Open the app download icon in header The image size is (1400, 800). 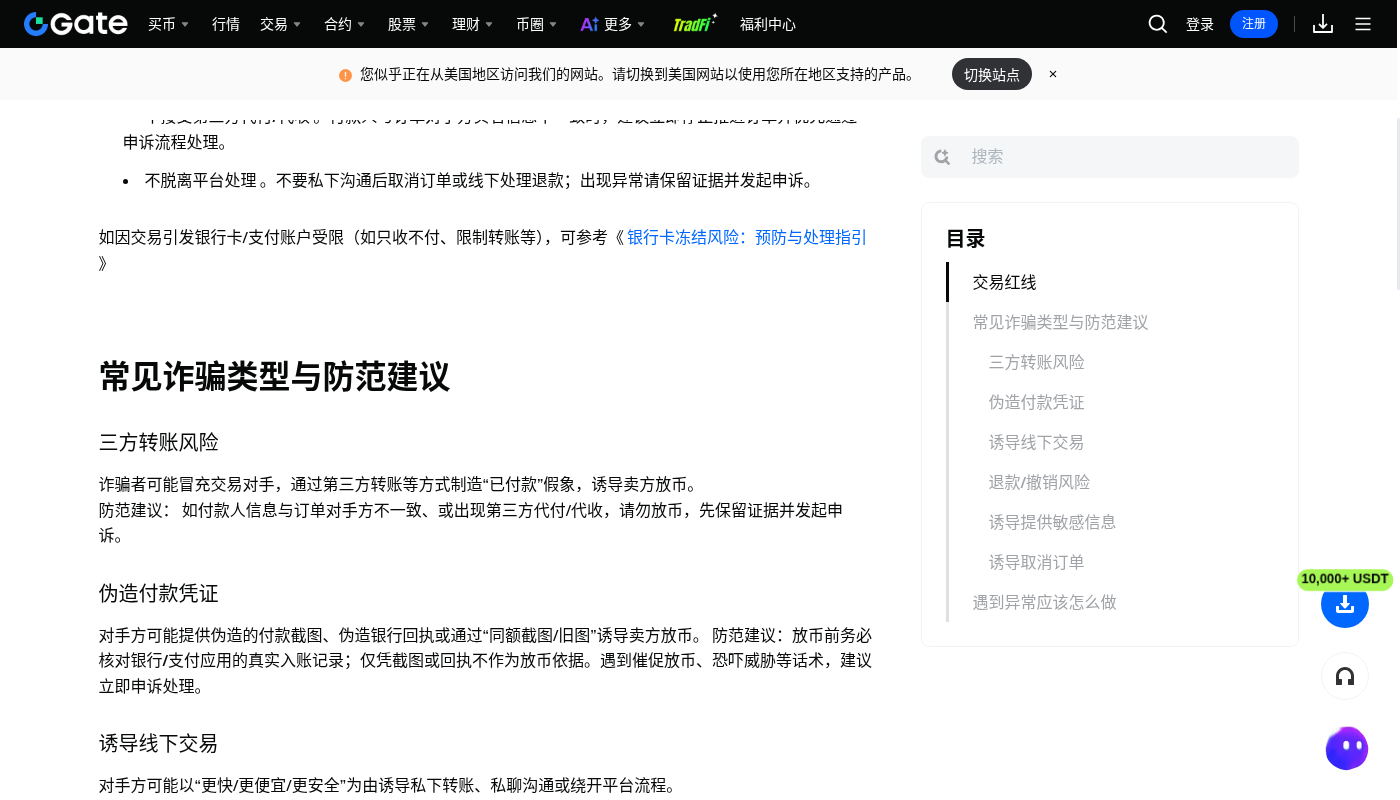1323,24
